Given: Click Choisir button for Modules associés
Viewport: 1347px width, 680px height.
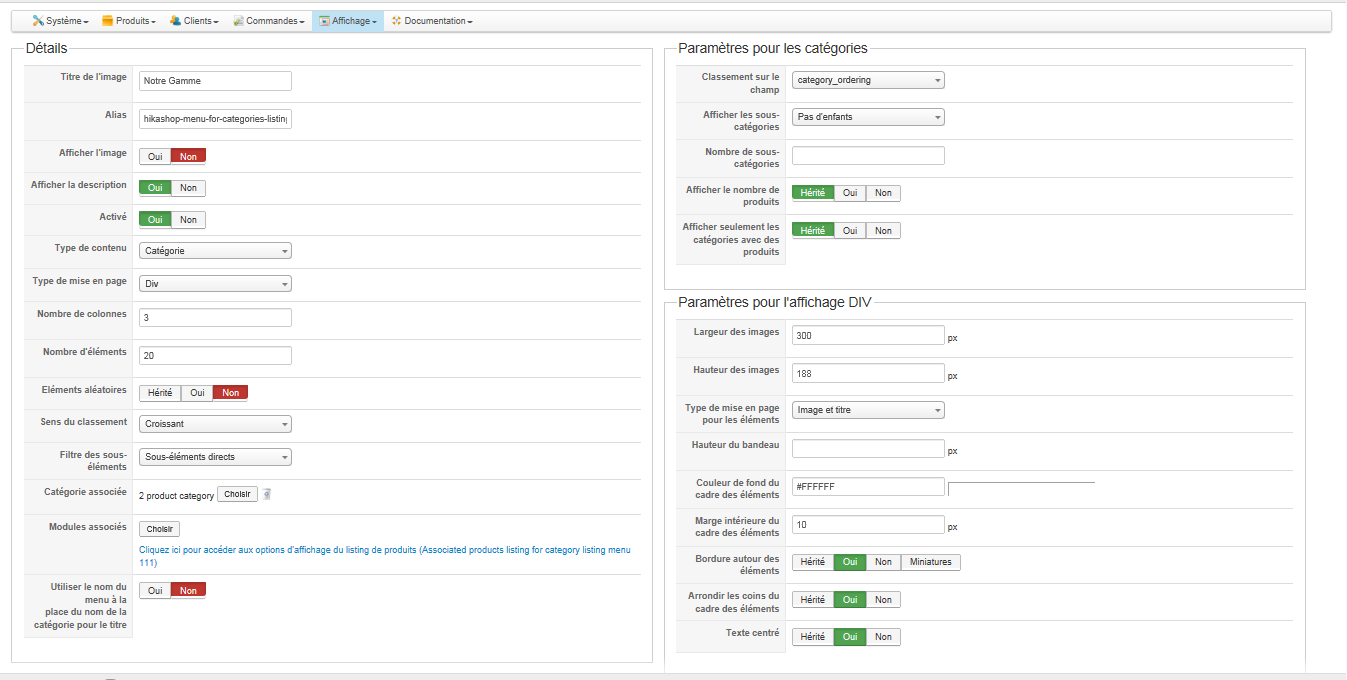Looking at the screenshot, I should point(159,529).
